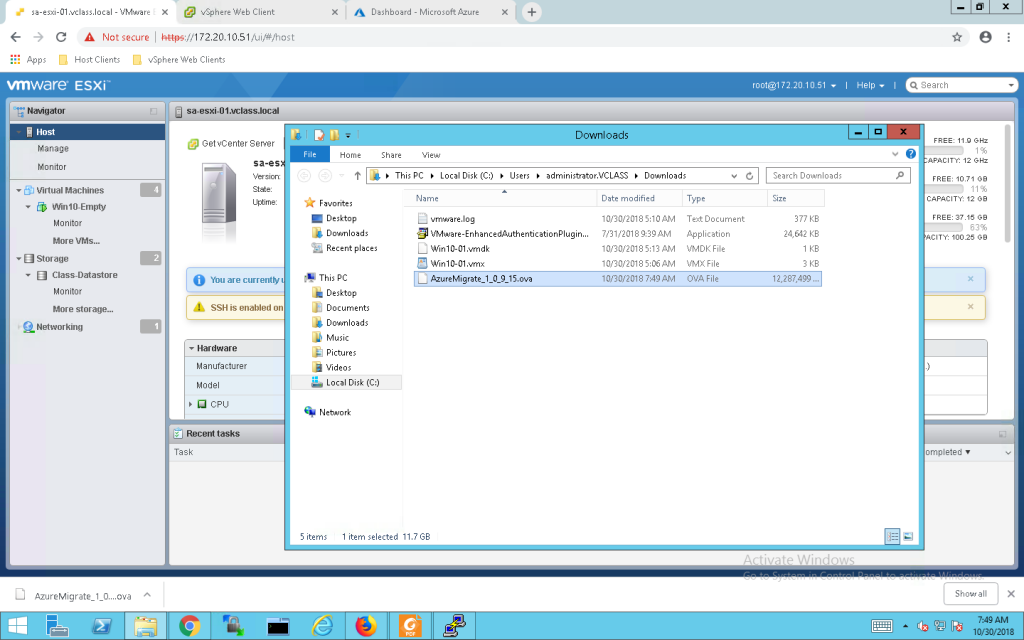
Task: Open the on-screen keyboard tray icon
Action: pyautogui.click(x=882, y=626)
